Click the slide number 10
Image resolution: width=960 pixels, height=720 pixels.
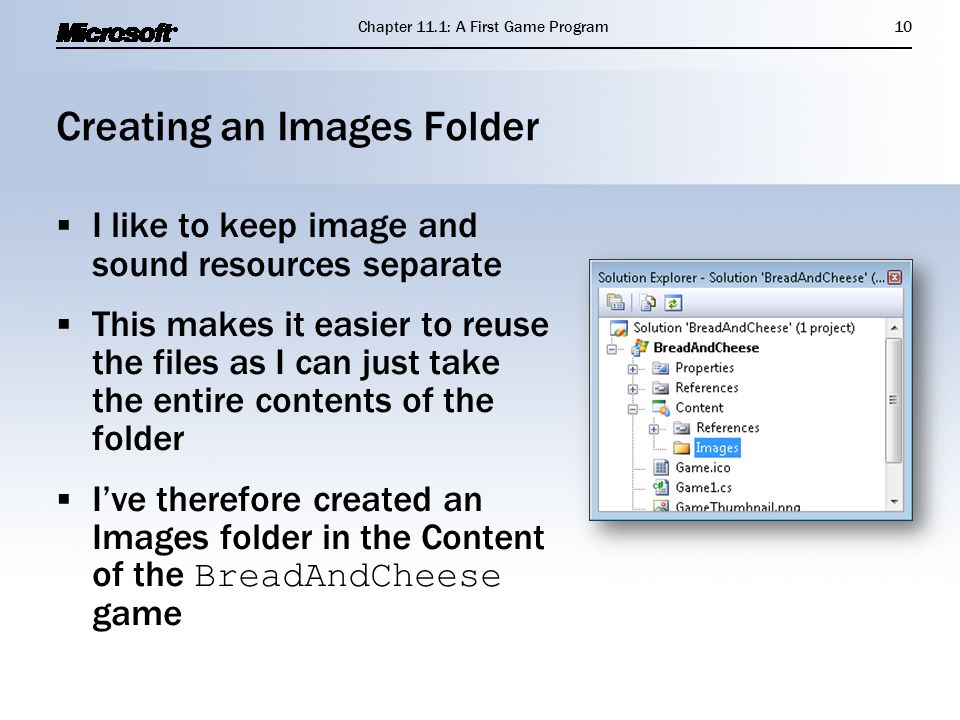[903, 27]
